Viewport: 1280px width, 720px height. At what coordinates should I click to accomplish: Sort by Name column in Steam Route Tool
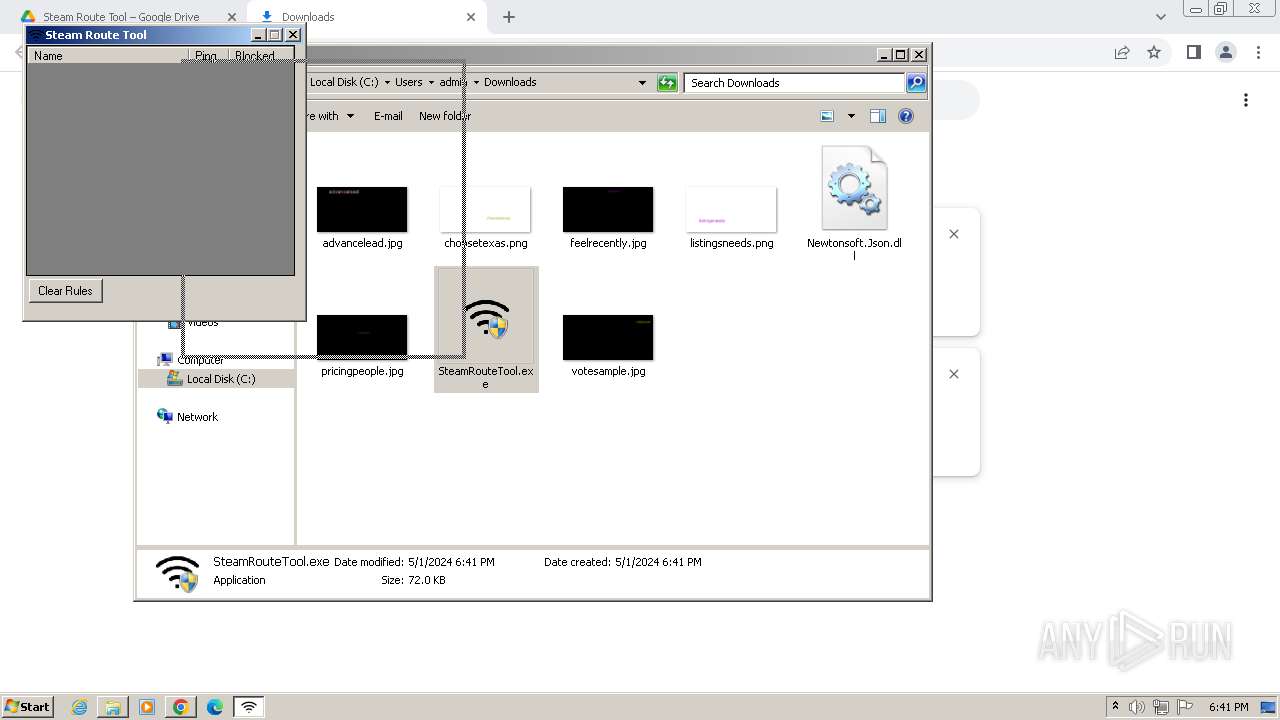tap(108, 56)
